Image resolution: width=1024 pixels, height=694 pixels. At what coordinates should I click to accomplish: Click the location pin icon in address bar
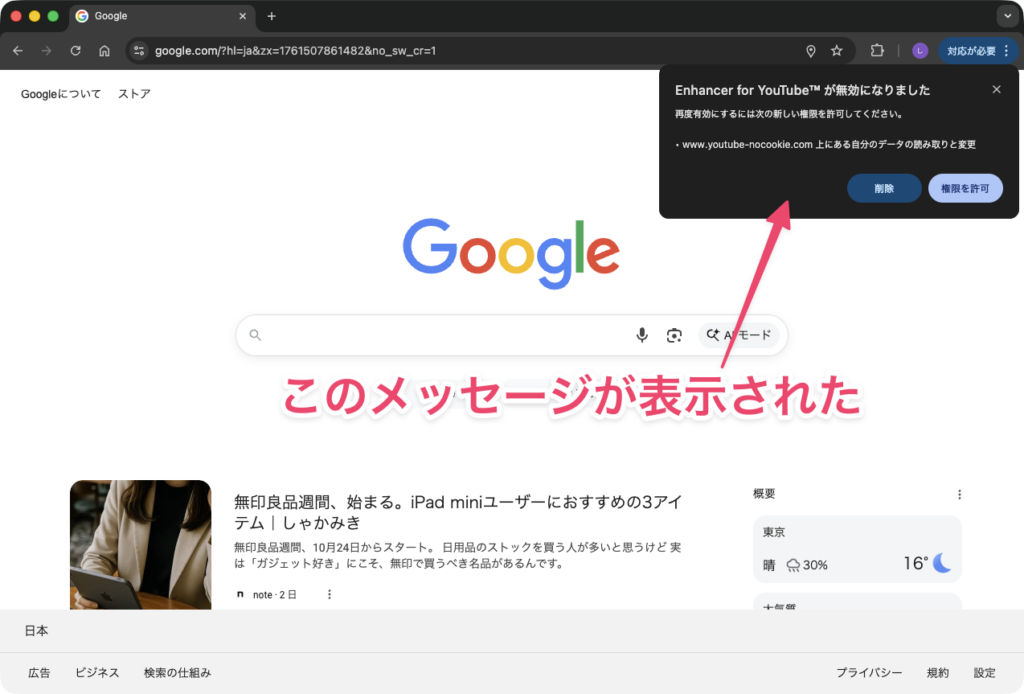[x=810, y=51]
